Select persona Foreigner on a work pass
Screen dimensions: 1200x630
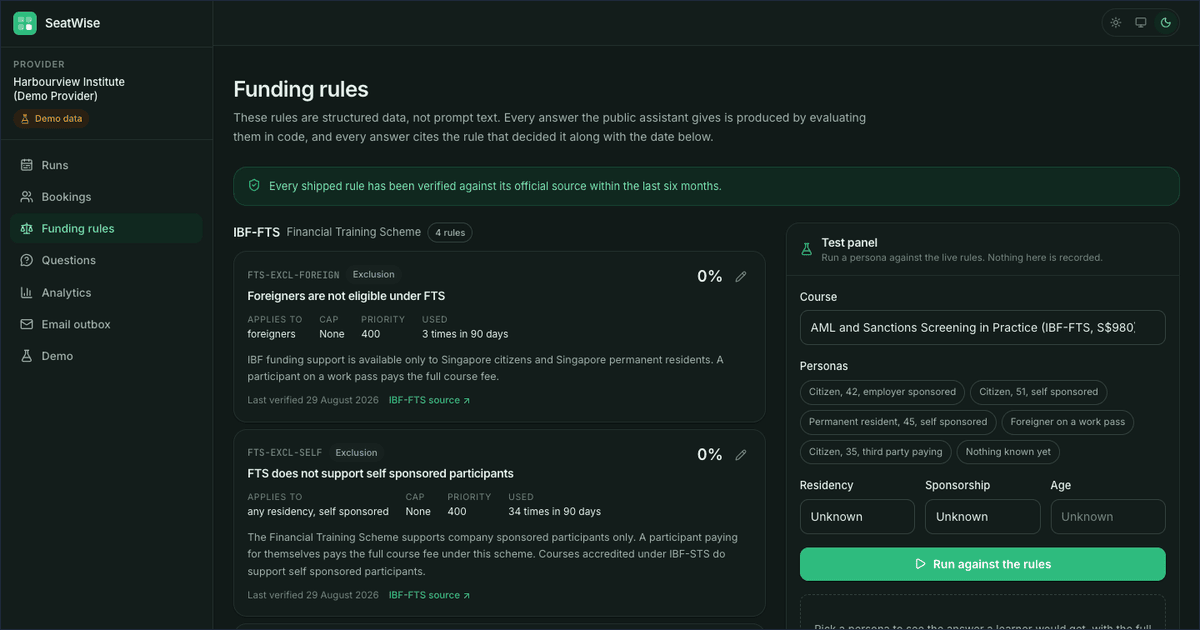1067,422
